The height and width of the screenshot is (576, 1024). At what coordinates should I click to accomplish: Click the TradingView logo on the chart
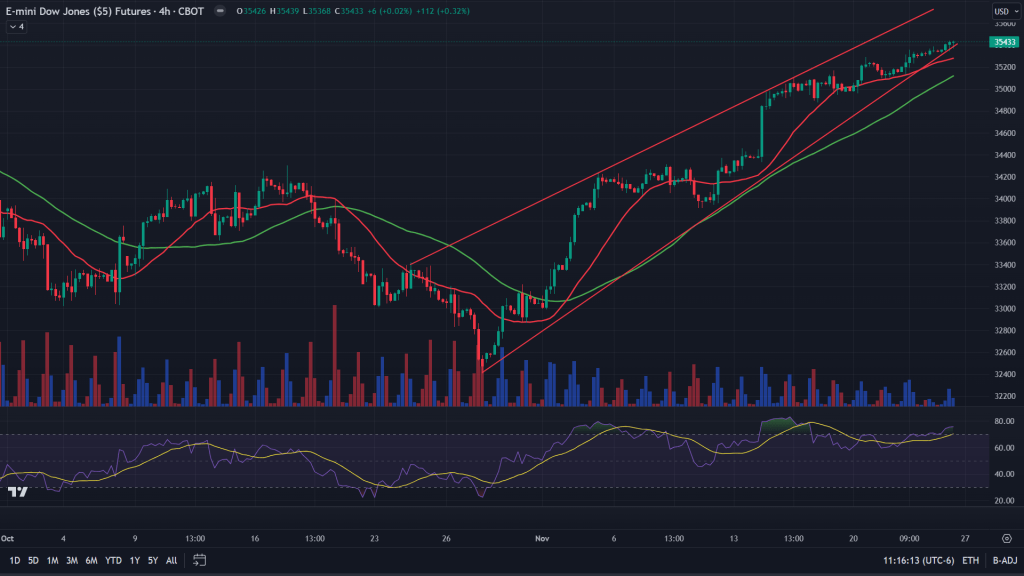click(17, 492)
